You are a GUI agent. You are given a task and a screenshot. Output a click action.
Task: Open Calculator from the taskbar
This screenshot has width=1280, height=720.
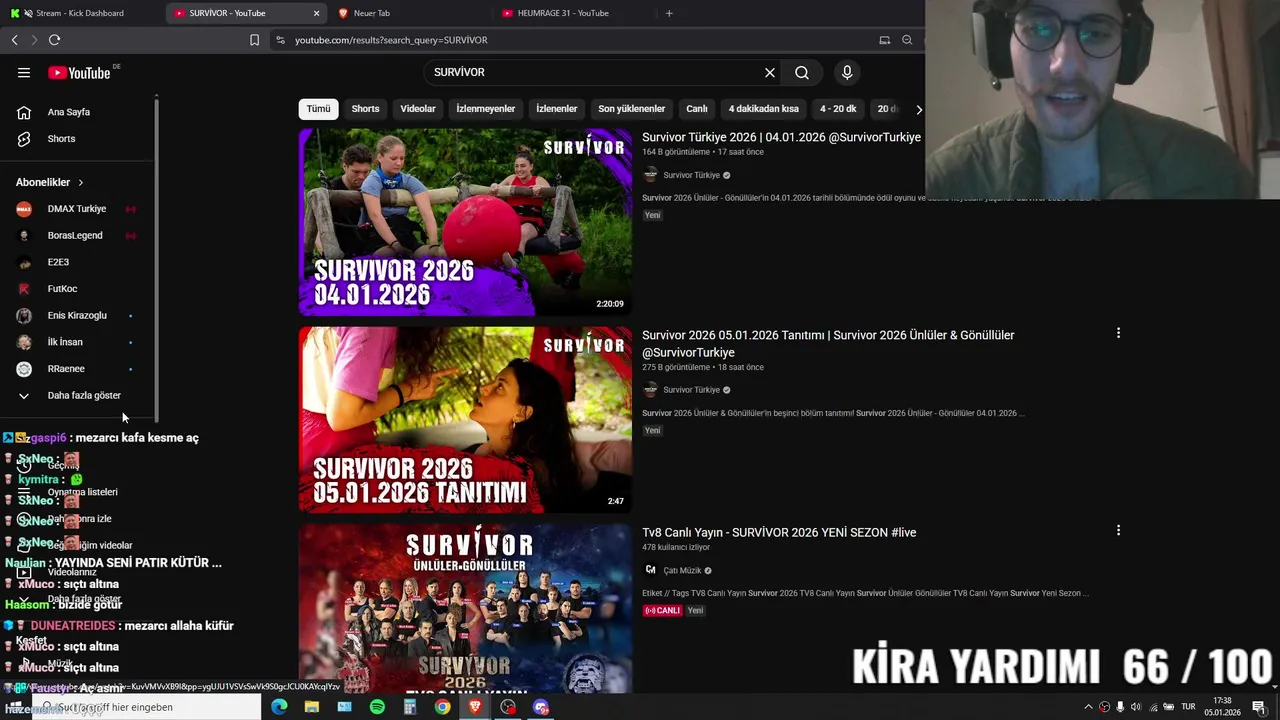coord(409,707)
